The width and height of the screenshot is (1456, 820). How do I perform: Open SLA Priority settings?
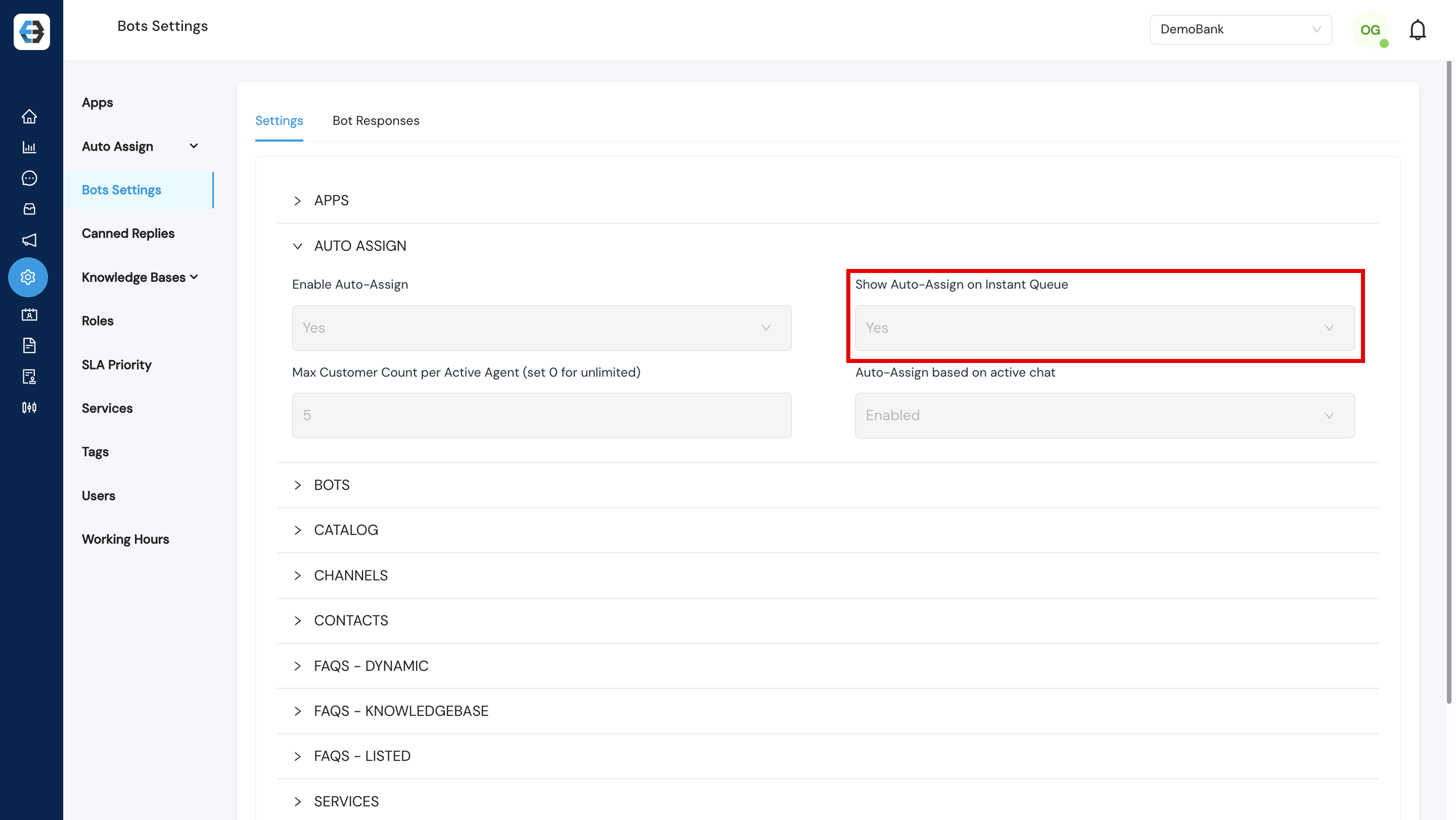tap(117, 365)
